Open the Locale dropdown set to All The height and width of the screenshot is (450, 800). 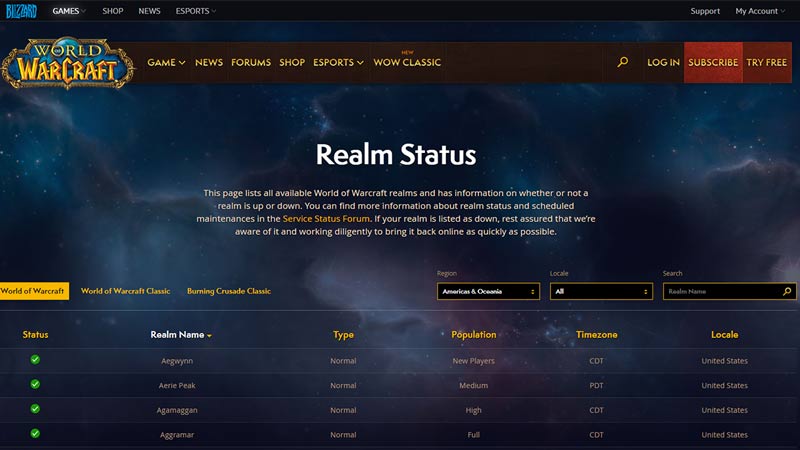click(x=601, y=292)
